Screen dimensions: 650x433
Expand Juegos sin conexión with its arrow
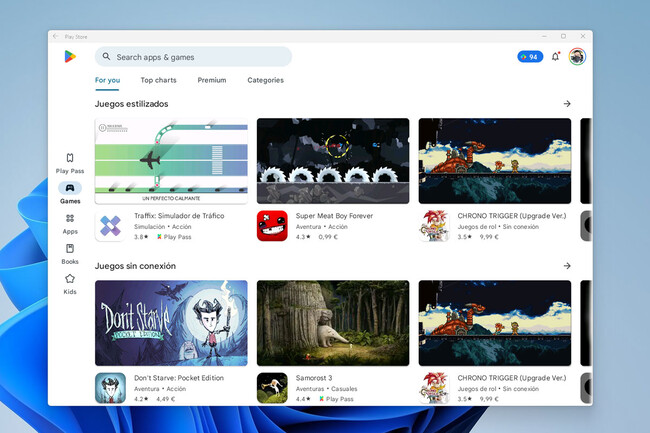pyautogui.click(x=567, y=266)
